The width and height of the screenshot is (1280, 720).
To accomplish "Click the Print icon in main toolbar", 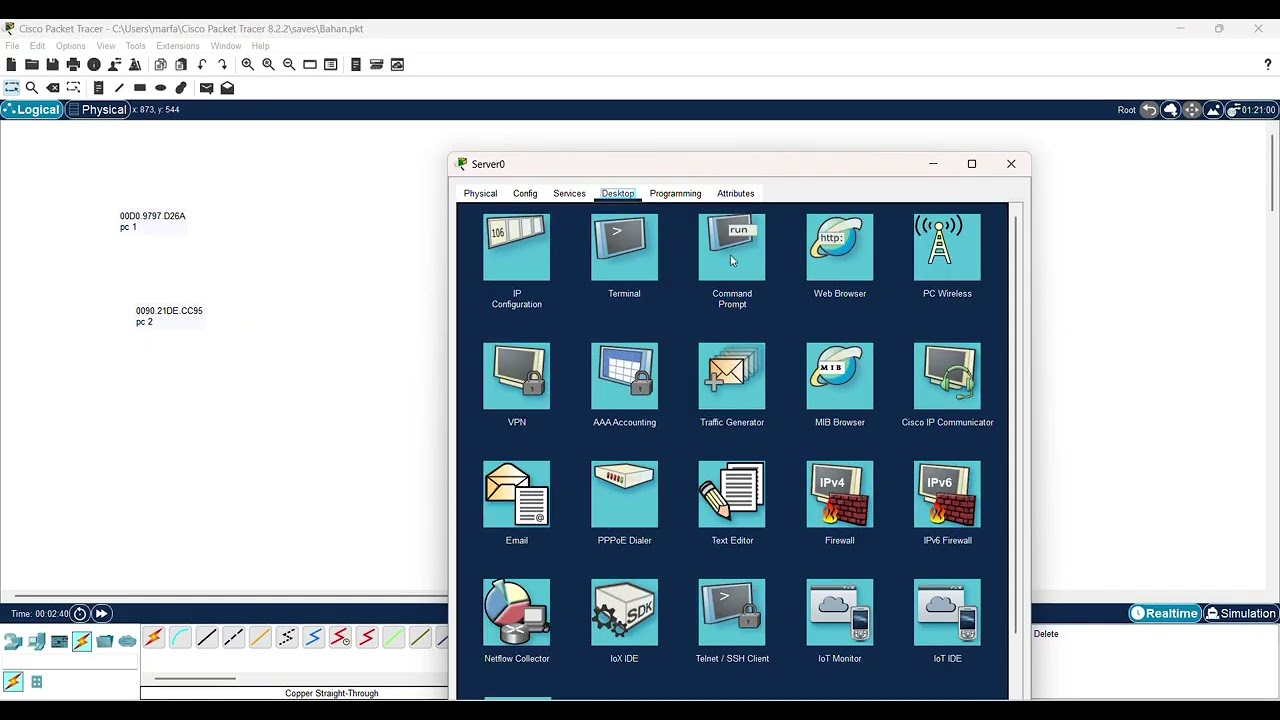I will [x=73, y=64].
